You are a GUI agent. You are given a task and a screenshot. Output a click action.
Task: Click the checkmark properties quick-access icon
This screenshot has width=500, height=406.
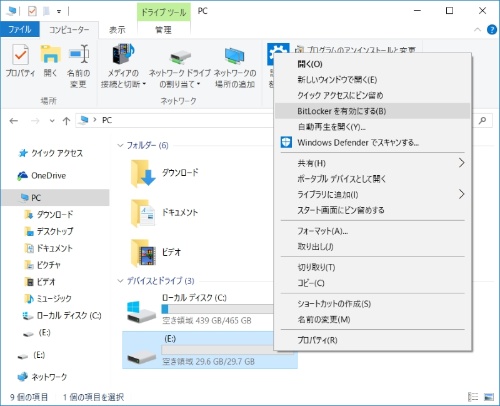click(32, 11)
